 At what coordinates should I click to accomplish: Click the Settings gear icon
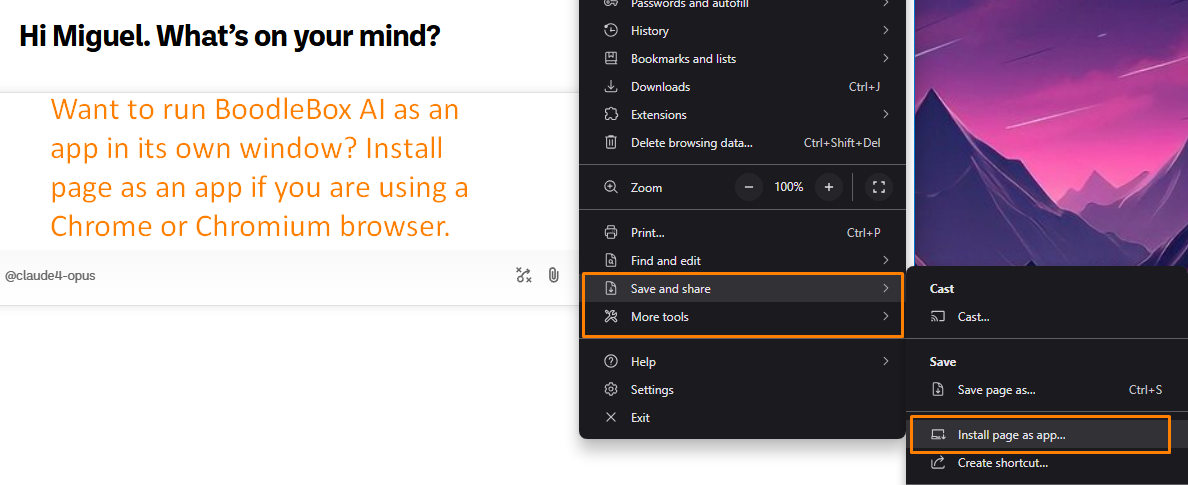coord(611,390)
